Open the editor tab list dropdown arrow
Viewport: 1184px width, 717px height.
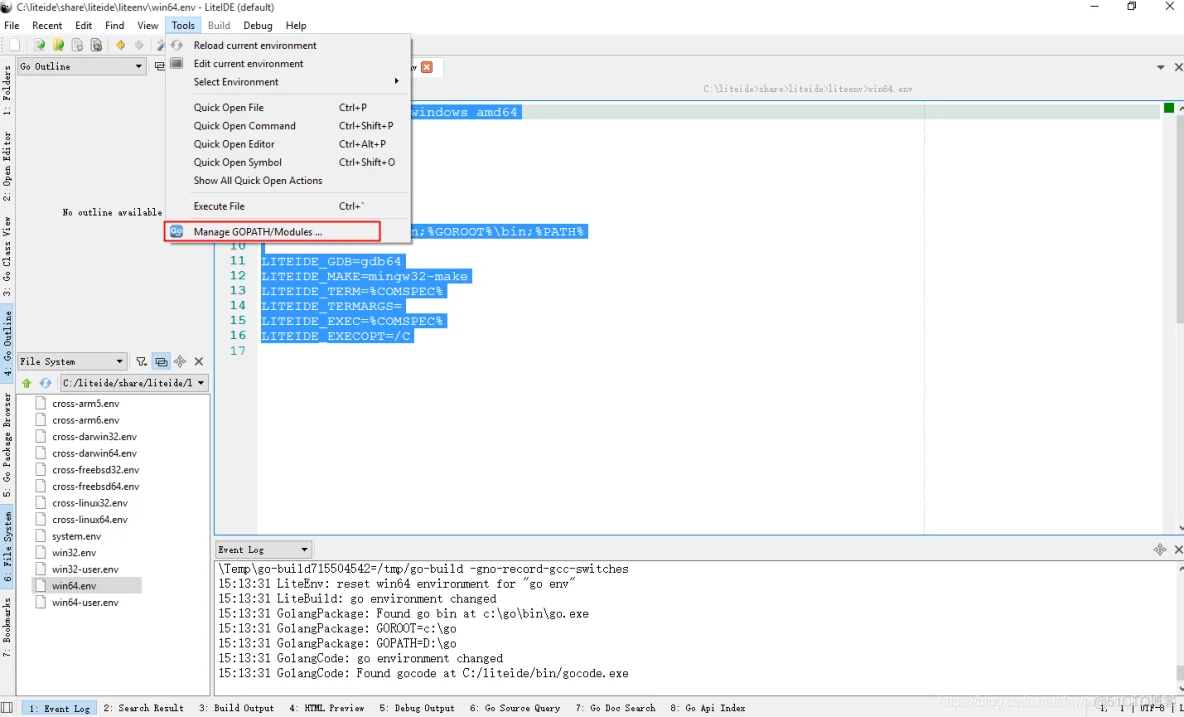[x=1161, y=67]
